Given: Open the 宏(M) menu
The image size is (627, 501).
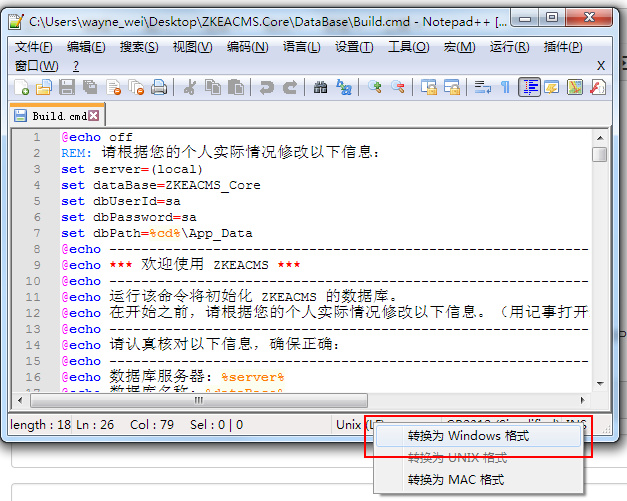Looking at the screenshot, I should click(x=459, y=47).
